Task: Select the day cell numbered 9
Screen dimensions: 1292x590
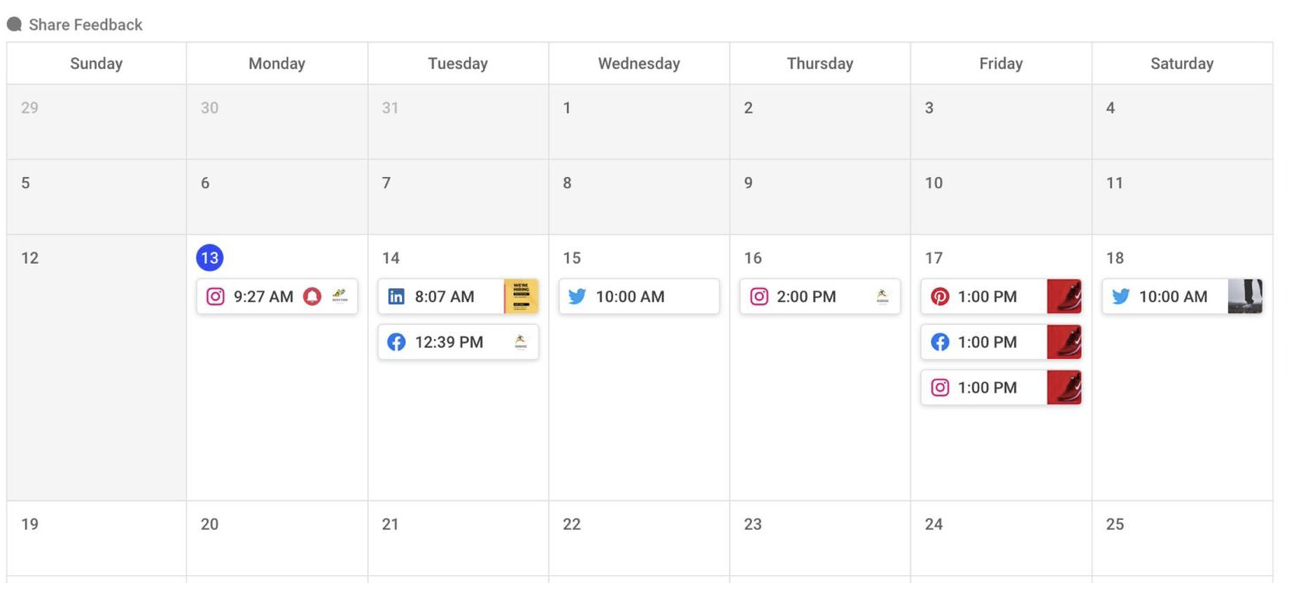Action: click(x=820, y=197)
